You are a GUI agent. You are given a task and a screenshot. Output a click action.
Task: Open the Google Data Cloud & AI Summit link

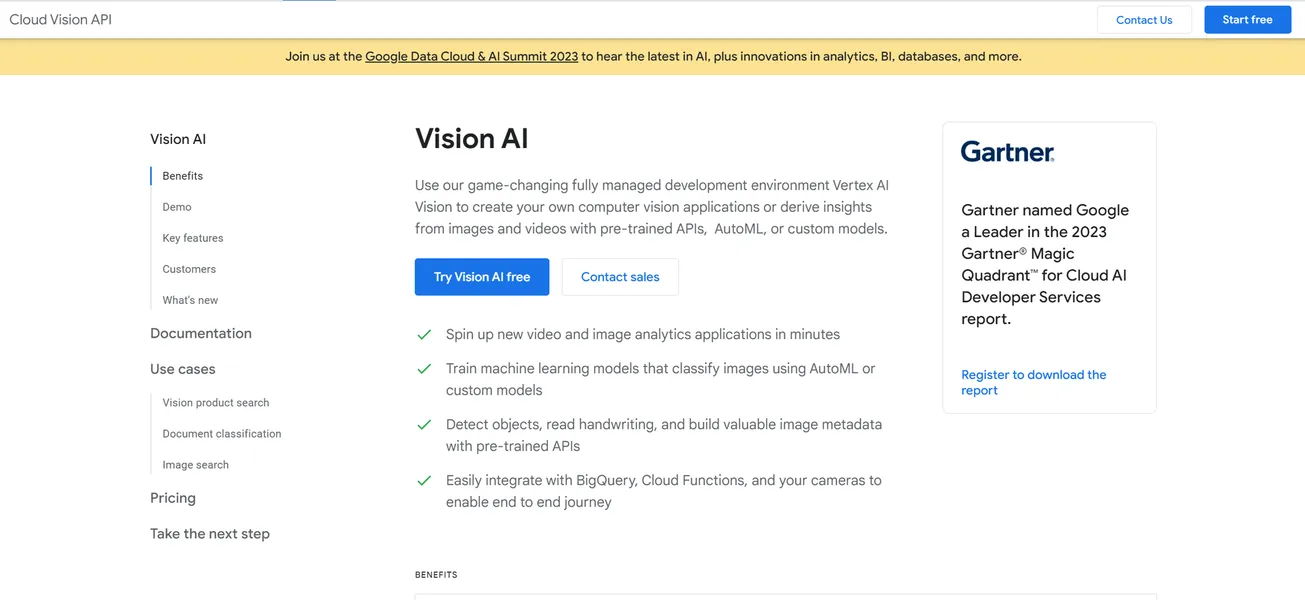pyautogui.click(x=471, y=56)
